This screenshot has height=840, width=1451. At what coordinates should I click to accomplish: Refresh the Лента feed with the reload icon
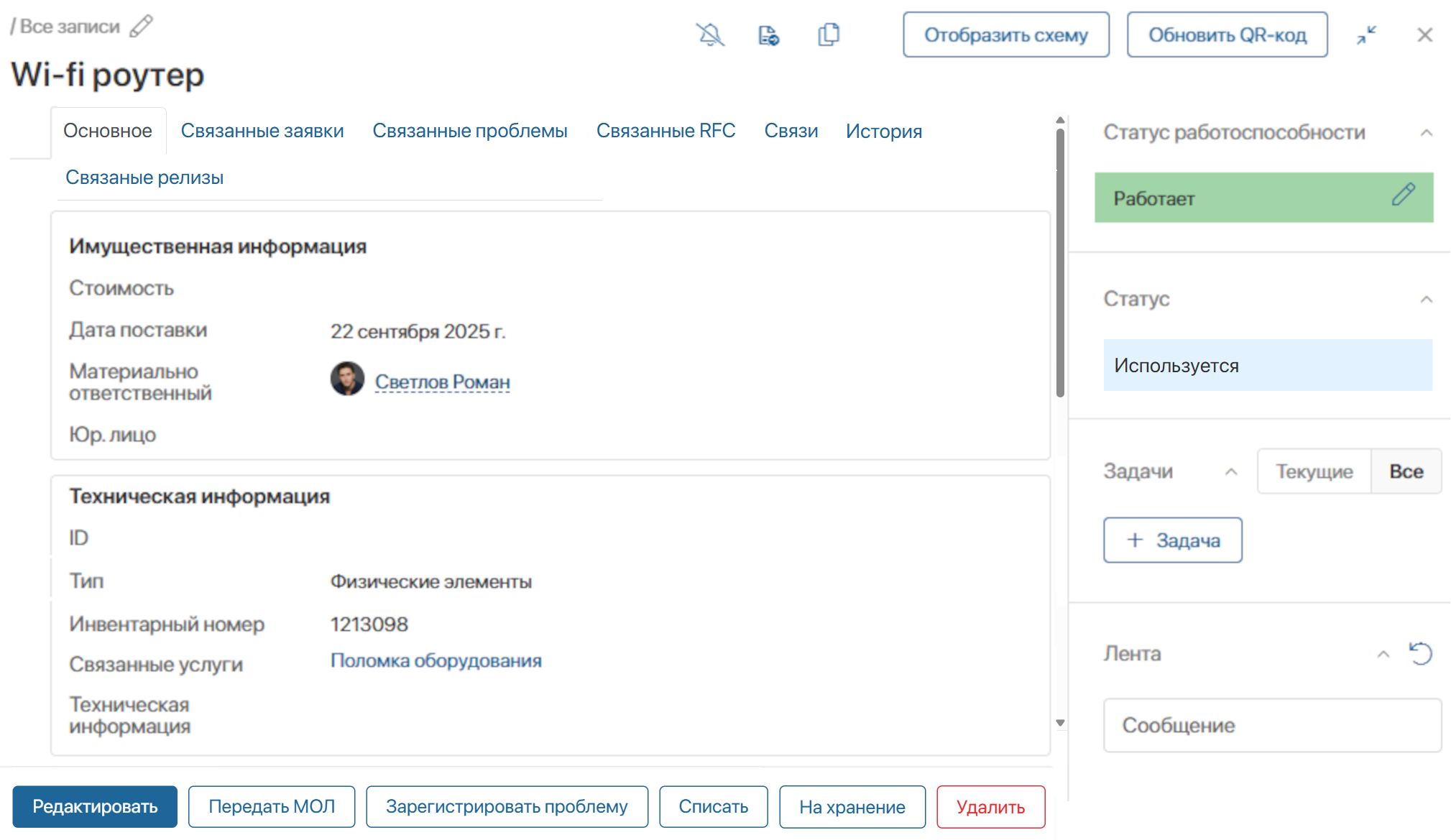point(1421,653)
